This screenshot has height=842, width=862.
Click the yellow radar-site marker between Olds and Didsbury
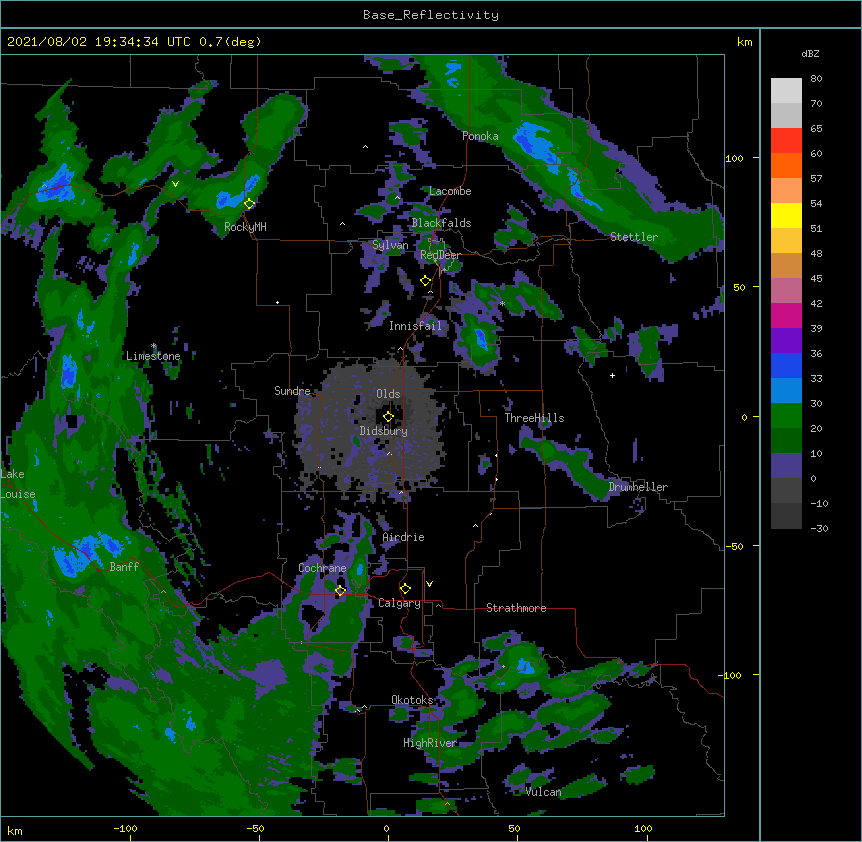[388, 417]
